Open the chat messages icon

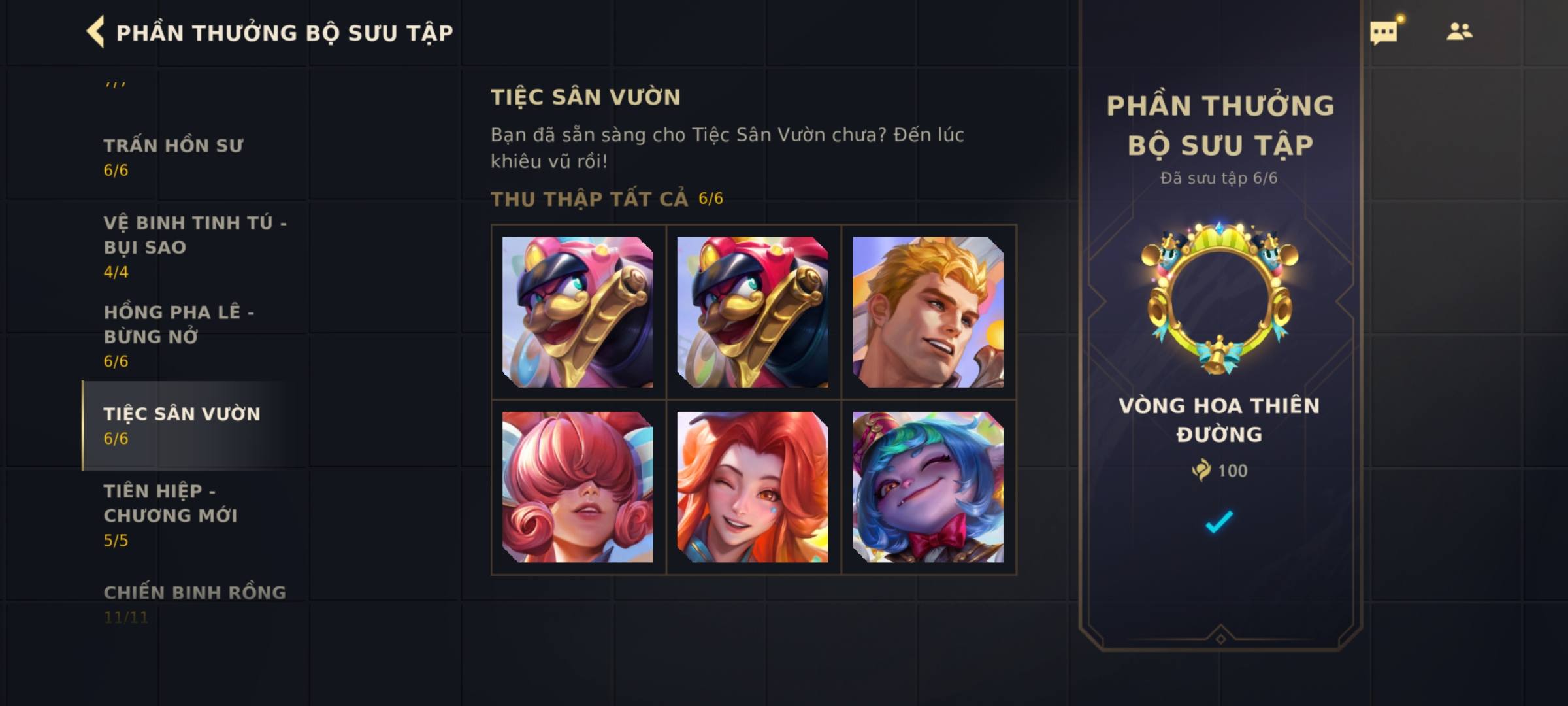1384,31
